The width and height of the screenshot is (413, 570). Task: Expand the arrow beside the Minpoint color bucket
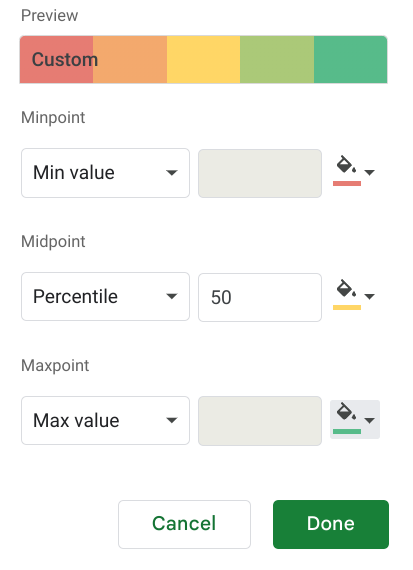pos(369,172)
